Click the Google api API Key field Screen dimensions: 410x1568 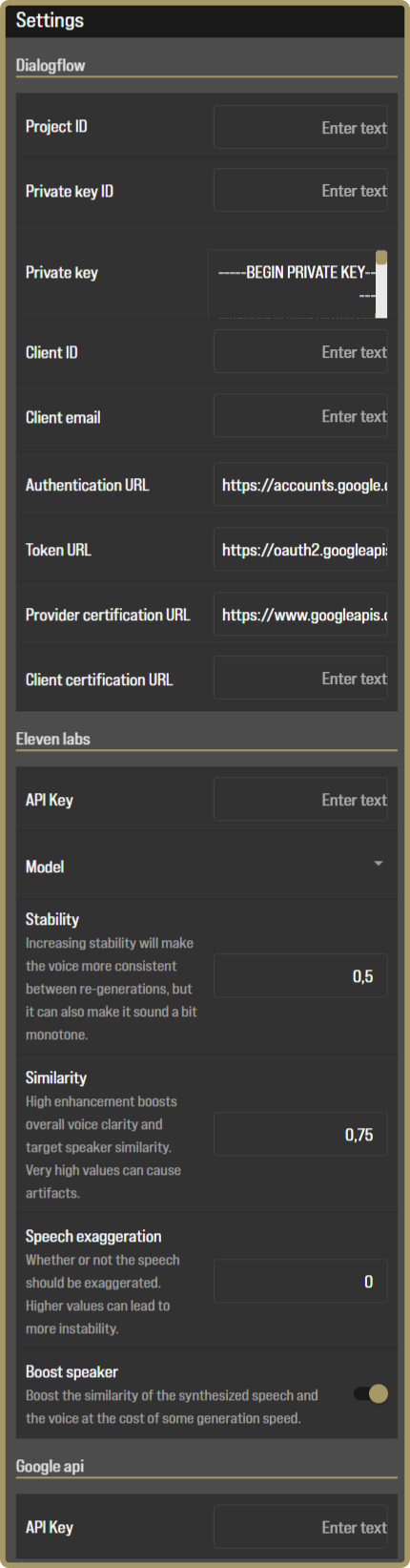pos(300,1527)
